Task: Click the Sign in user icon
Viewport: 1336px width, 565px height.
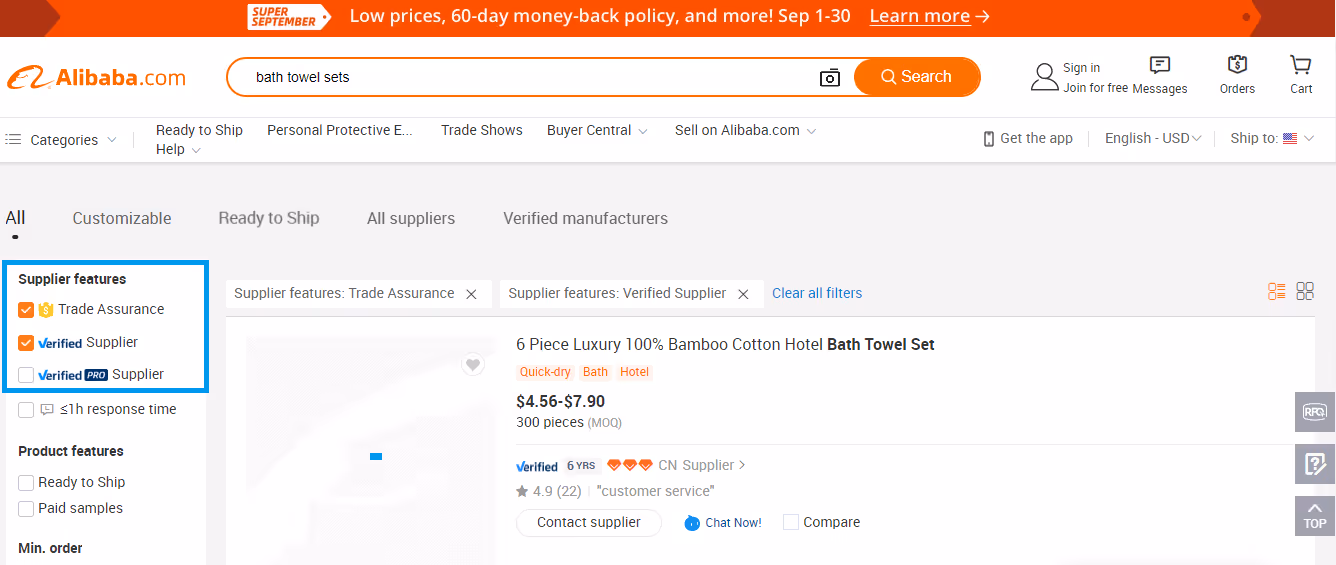Action: pyautogui.click(x=1045, y=77)
